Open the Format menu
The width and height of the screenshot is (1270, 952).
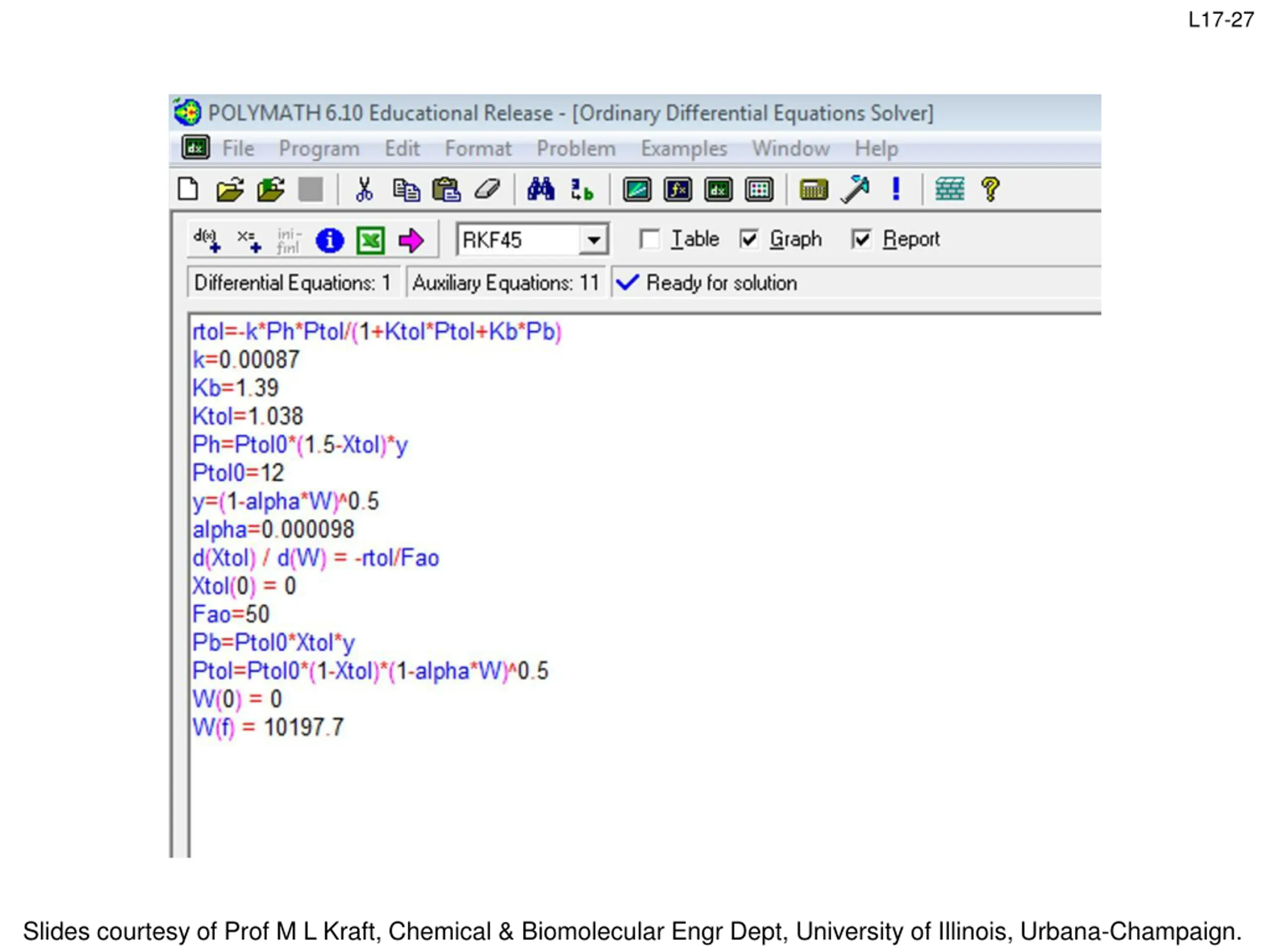pyautogui.click(x=478, y=149)
